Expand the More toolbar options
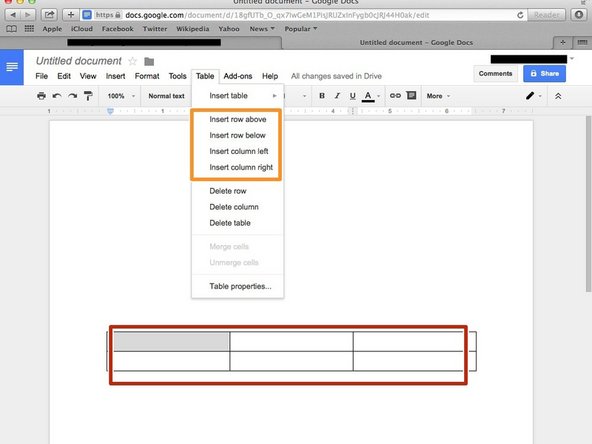 [438, 96]
